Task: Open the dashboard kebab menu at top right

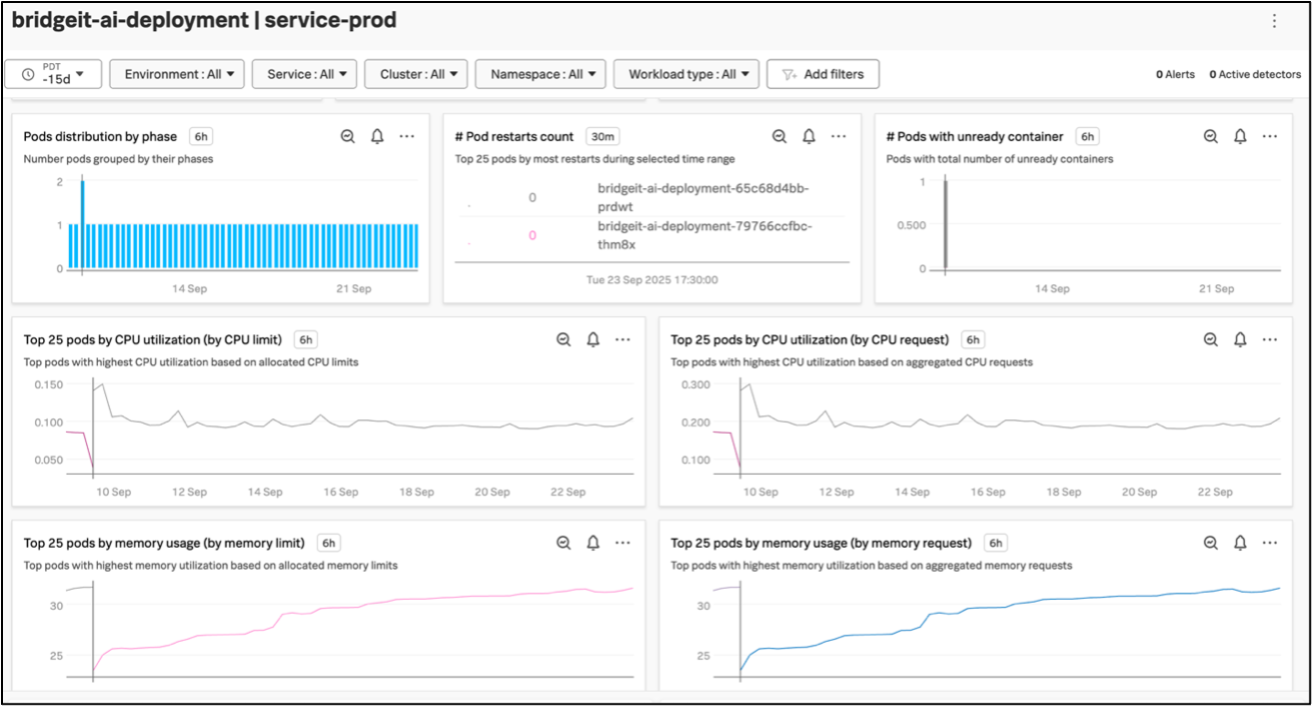Action: pyautogui.click(x=1273, y=21)
